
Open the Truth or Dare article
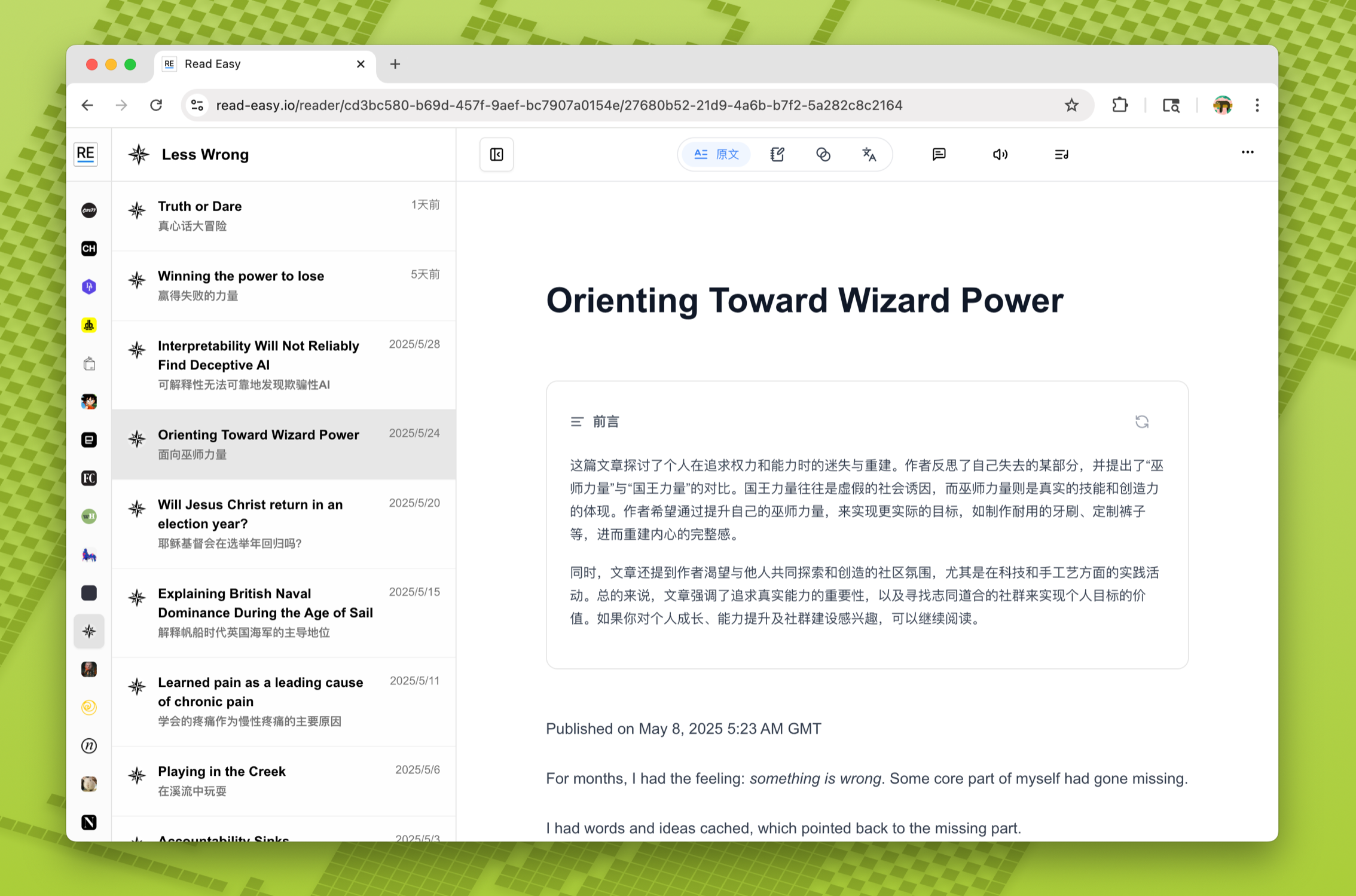[x=284, y=216]
